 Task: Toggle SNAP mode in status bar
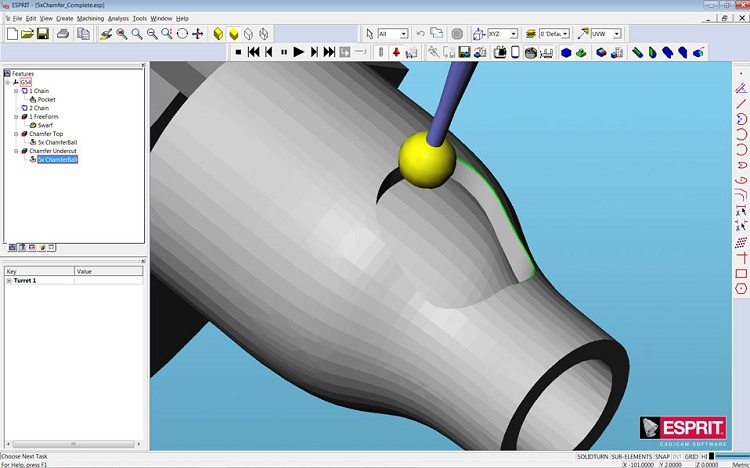point(662,457)
